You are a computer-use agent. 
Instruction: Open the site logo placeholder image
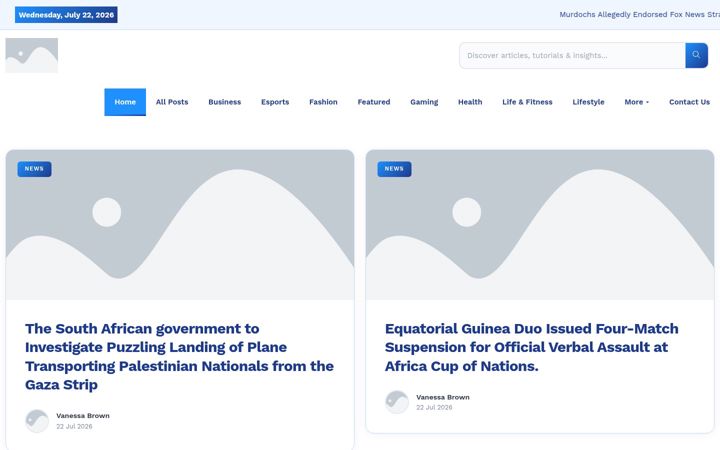click(x=32, y=55)
